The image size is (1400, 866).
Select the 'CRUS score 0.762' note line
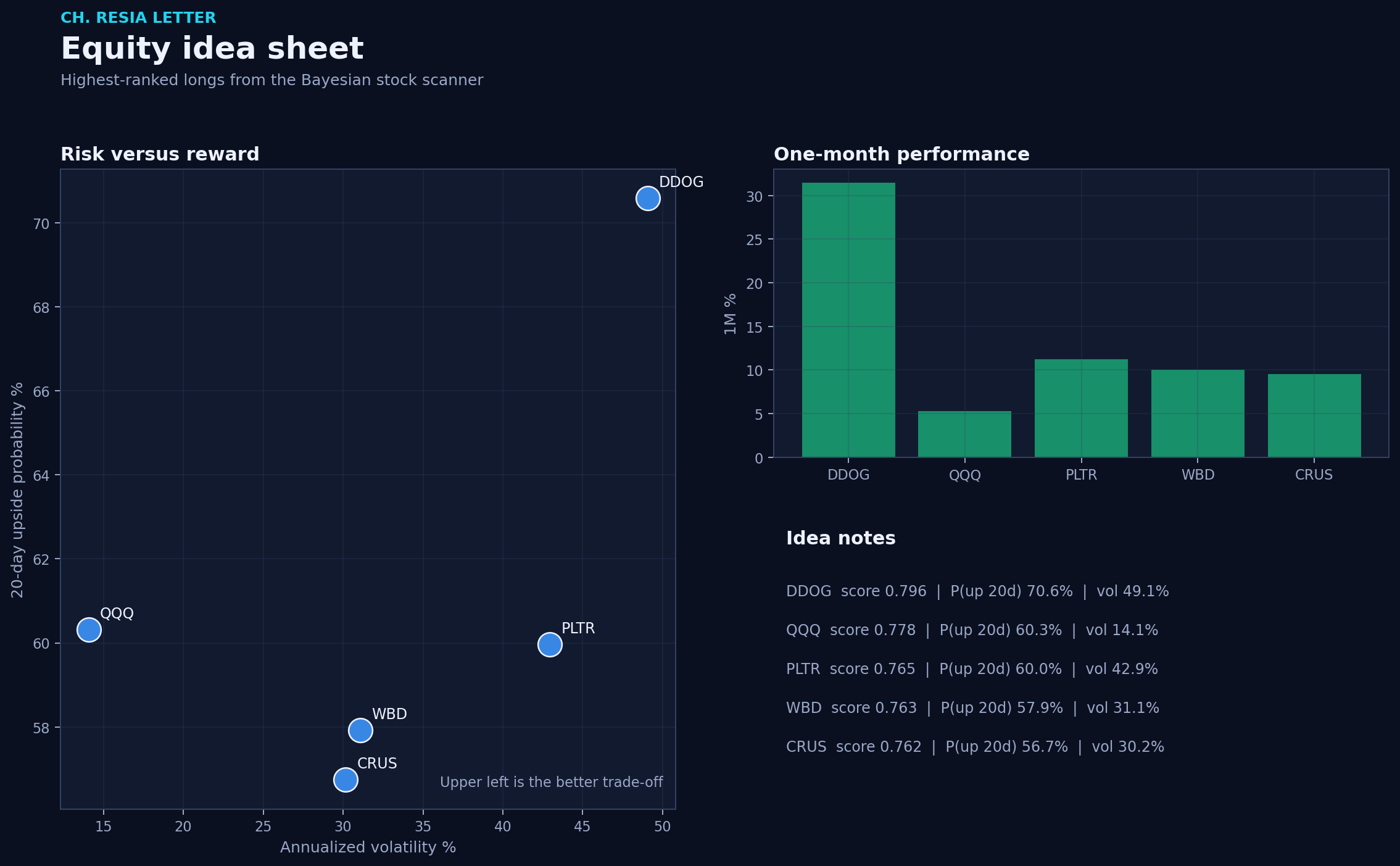[975, 747]
